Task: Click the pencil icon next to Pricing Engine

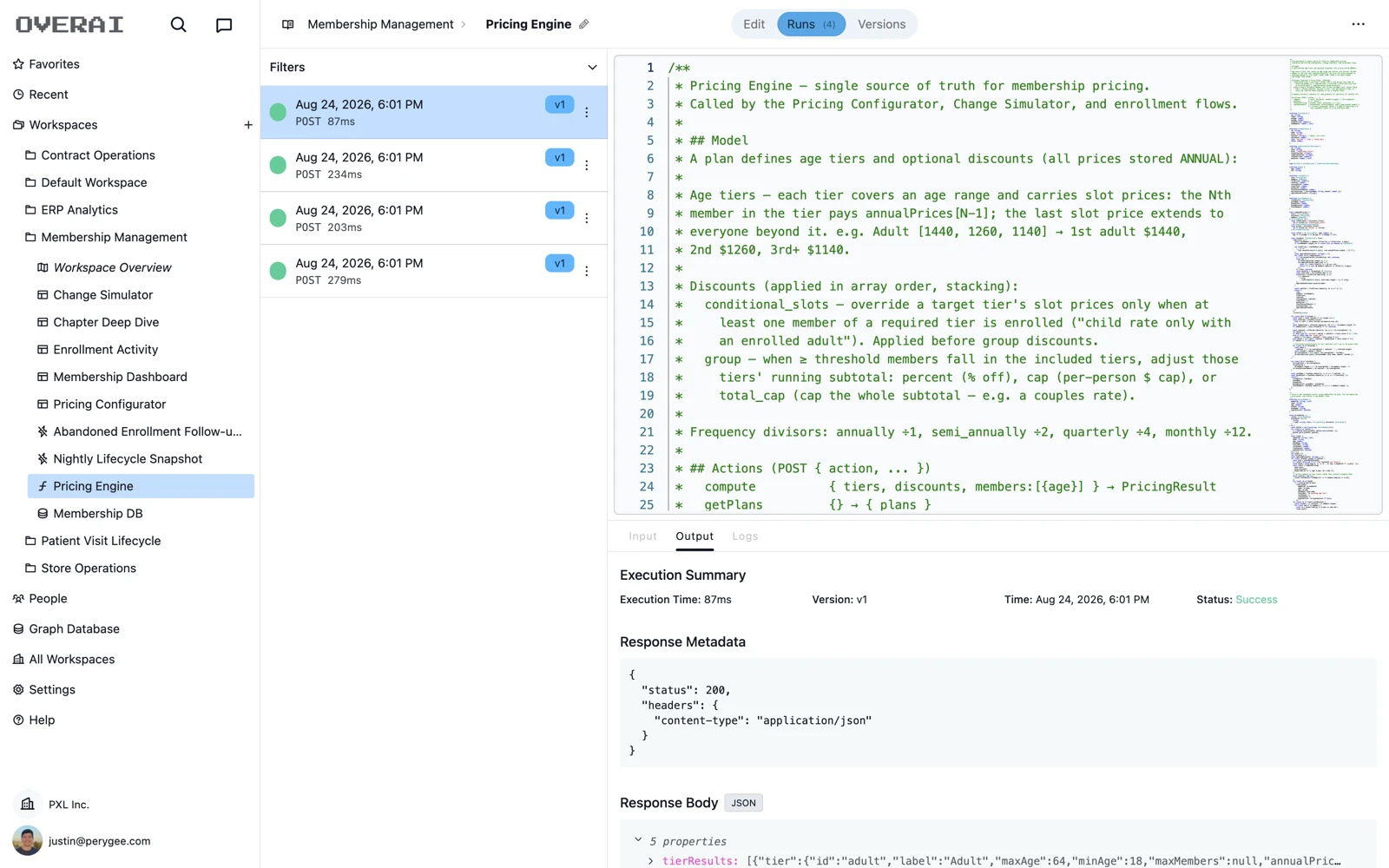Action: coord(584,24)
